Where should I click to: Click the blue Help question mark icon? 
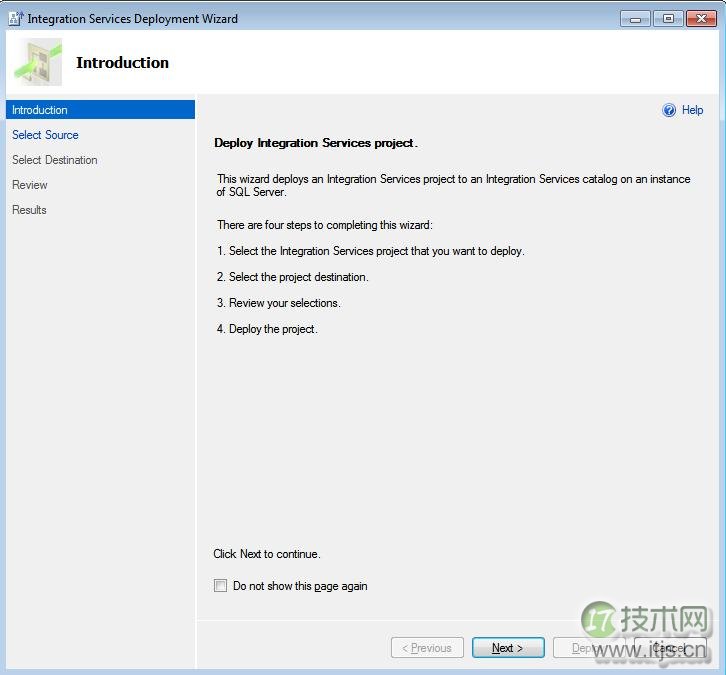(669, 111)
